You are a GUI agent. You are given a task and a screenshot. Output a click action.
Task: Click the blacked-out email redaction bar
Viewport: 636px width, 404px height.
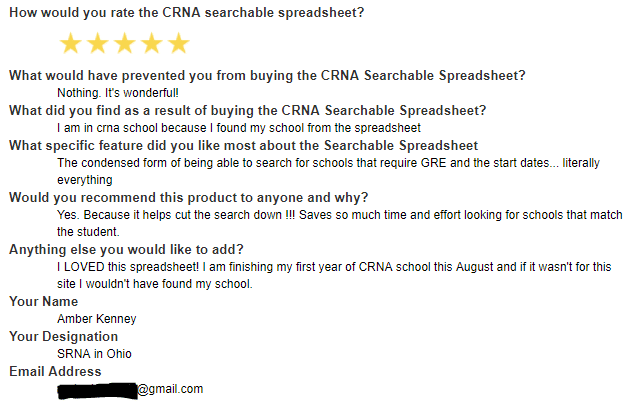97,391
